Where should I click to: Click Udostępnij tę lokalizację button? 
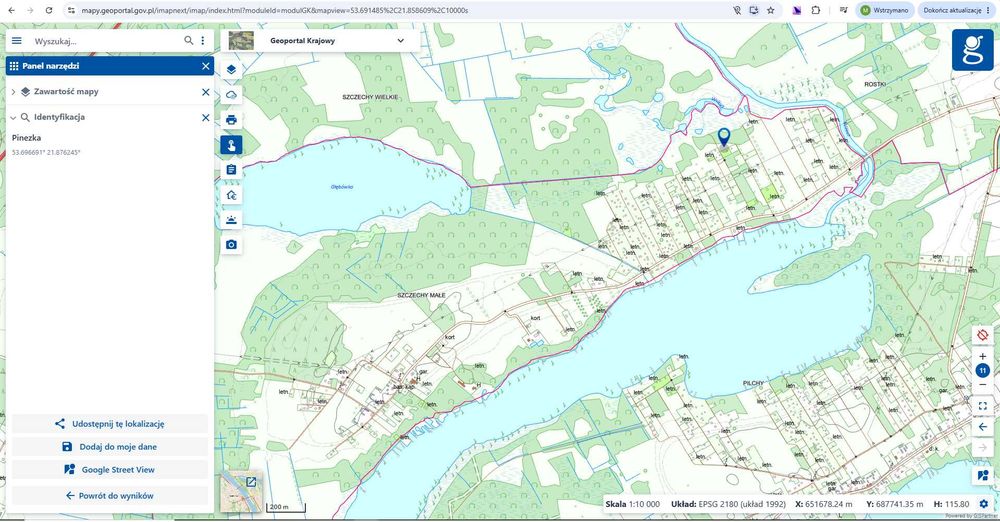[110, 424]
